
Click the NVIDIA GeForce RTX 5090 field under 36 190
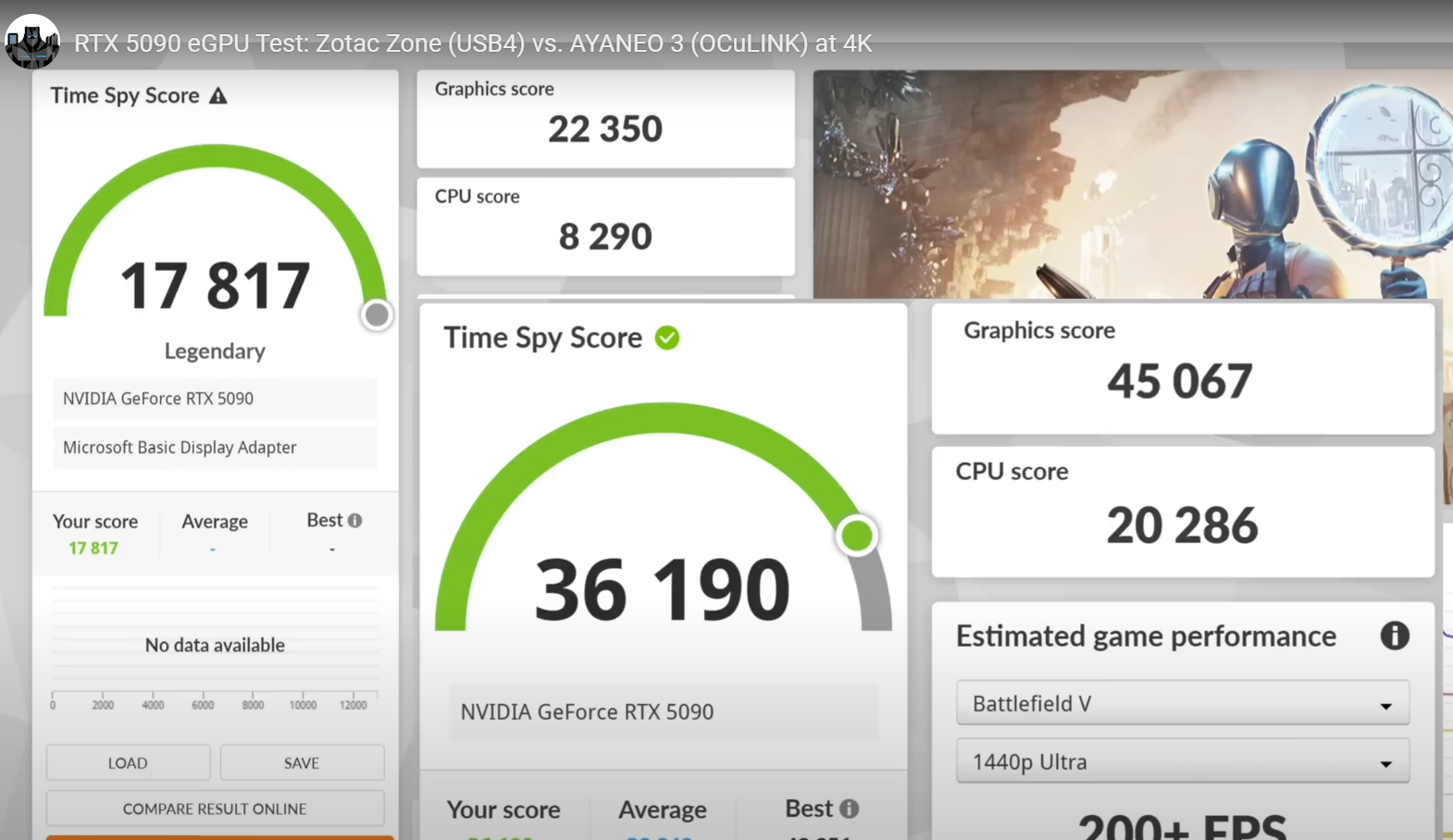coord(663,711)
